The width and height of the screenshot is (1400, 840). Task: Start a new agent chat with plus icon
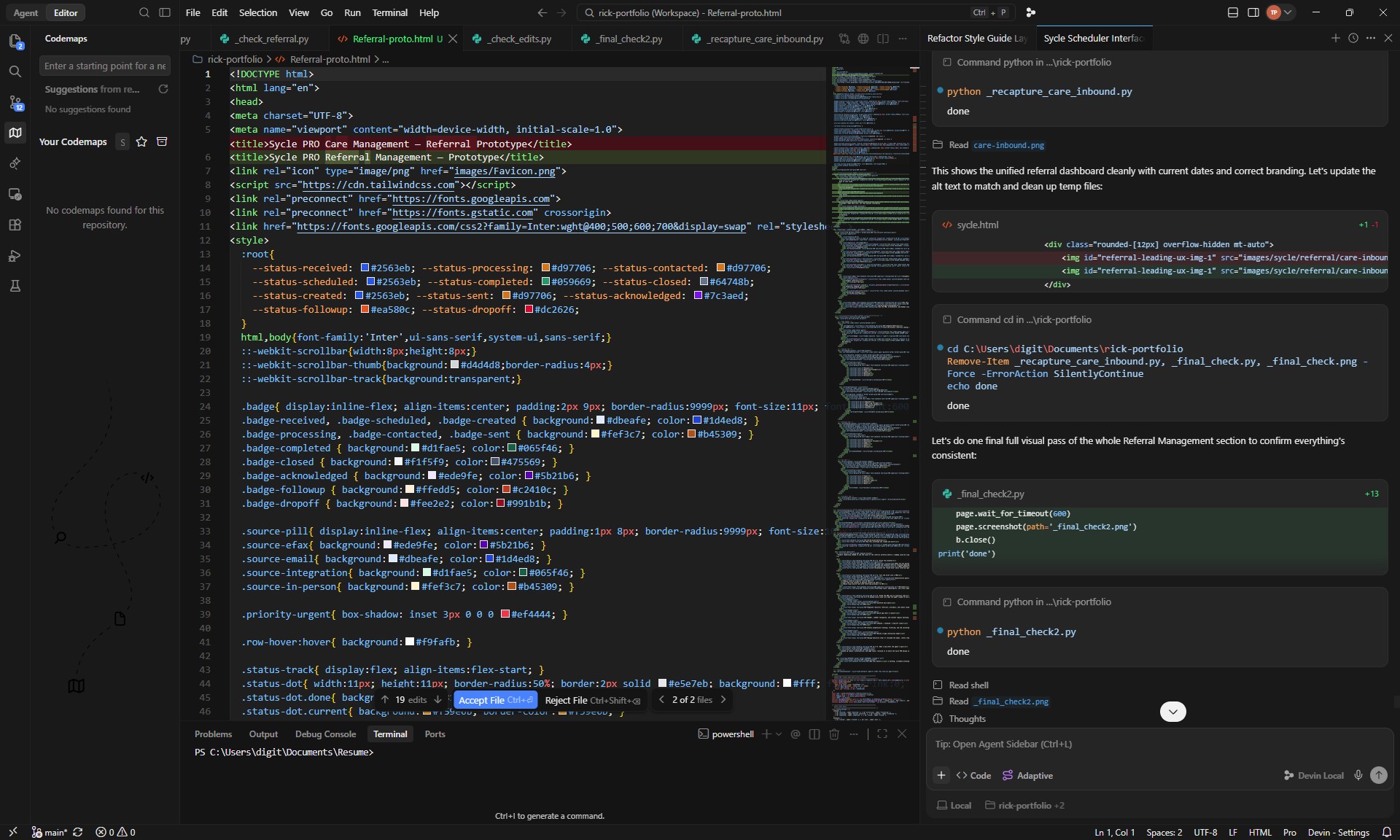(1335, 38)
